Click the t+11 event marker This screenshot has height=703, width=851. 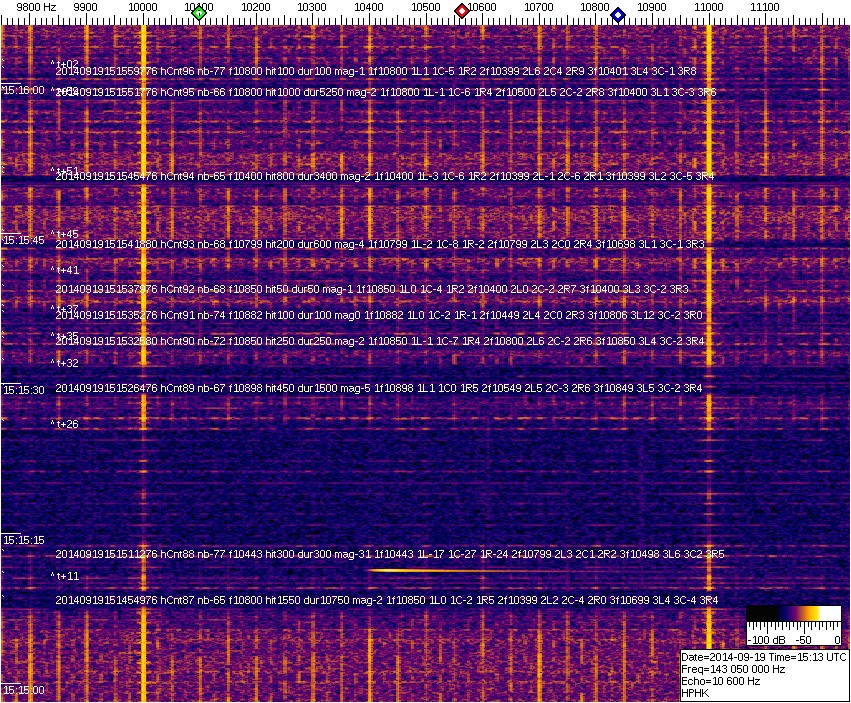(66, 577)
